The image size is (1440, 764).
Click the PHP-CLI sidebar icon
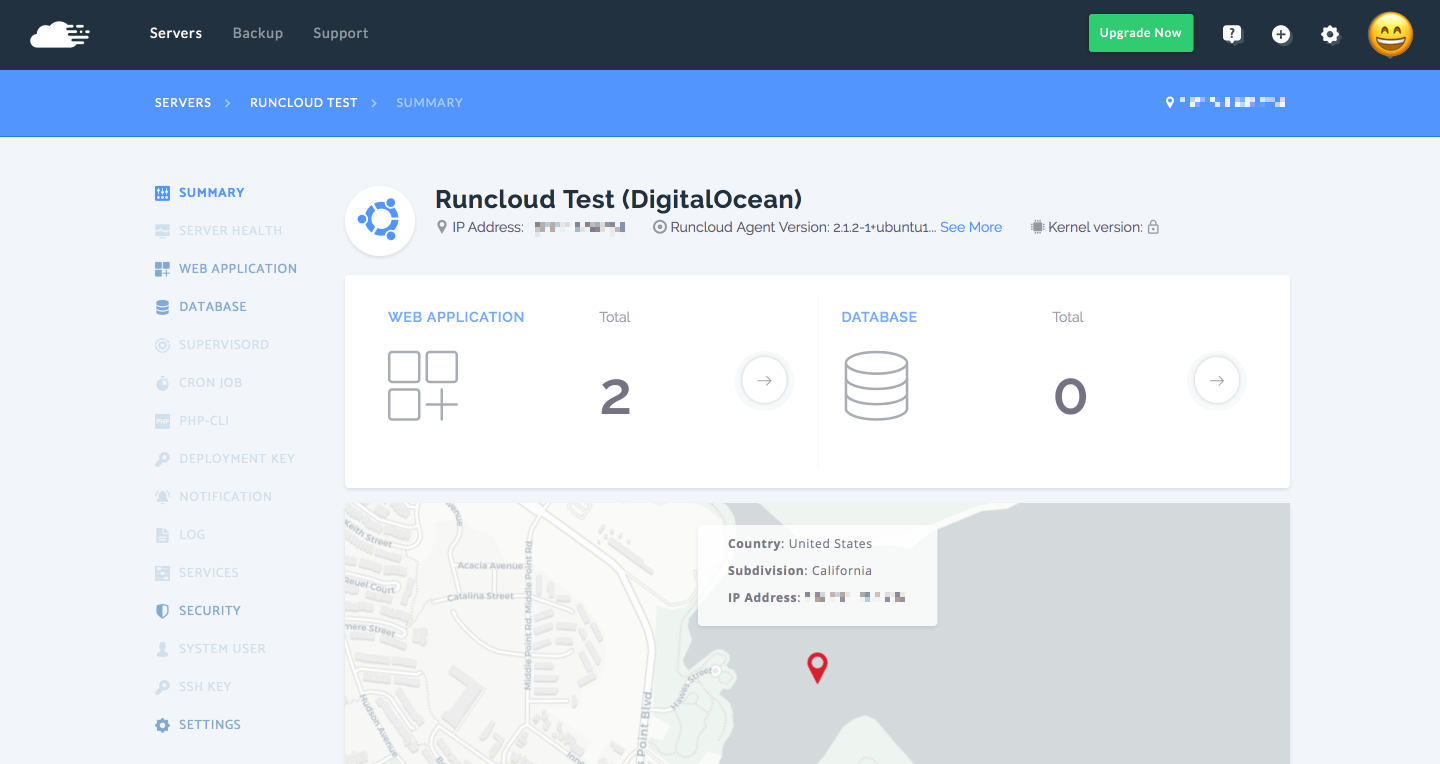click(162, 421)
